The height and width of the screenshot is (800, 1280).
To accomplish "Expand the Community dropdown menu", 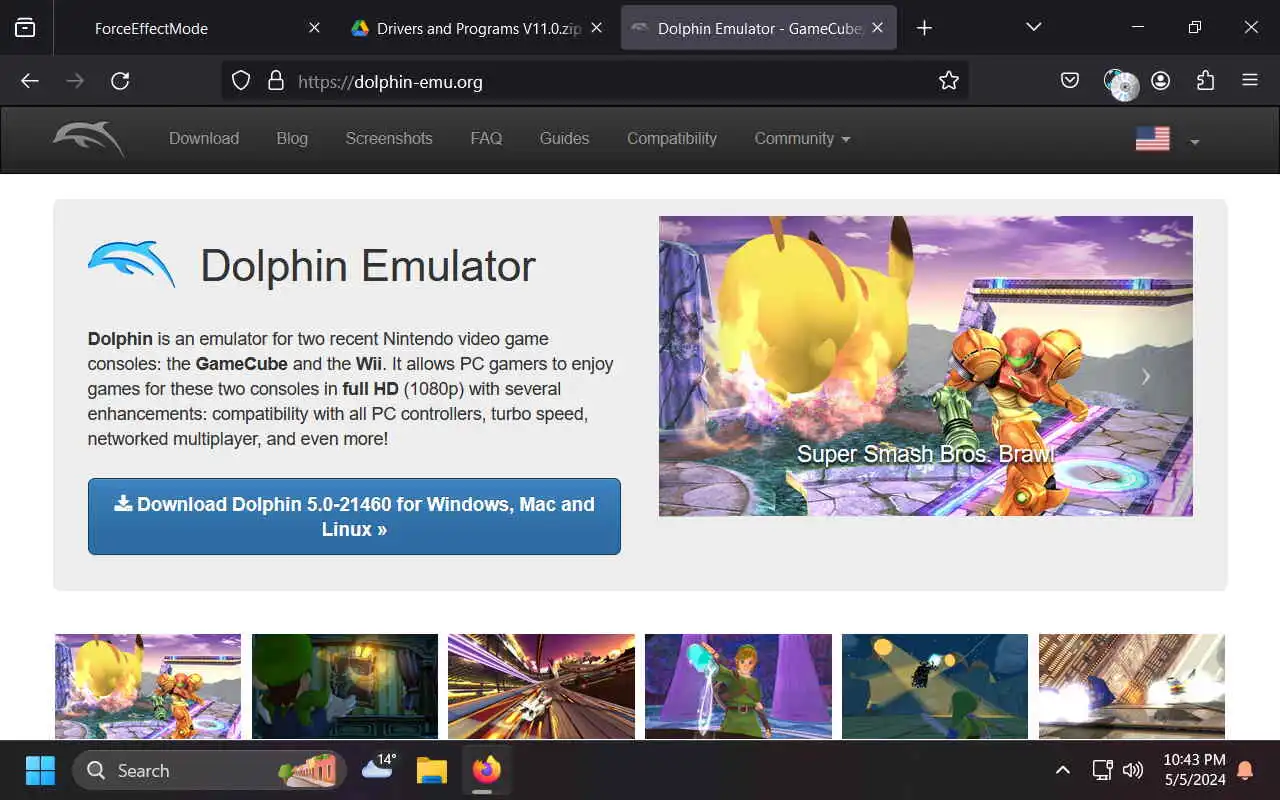I will point(802,139).
